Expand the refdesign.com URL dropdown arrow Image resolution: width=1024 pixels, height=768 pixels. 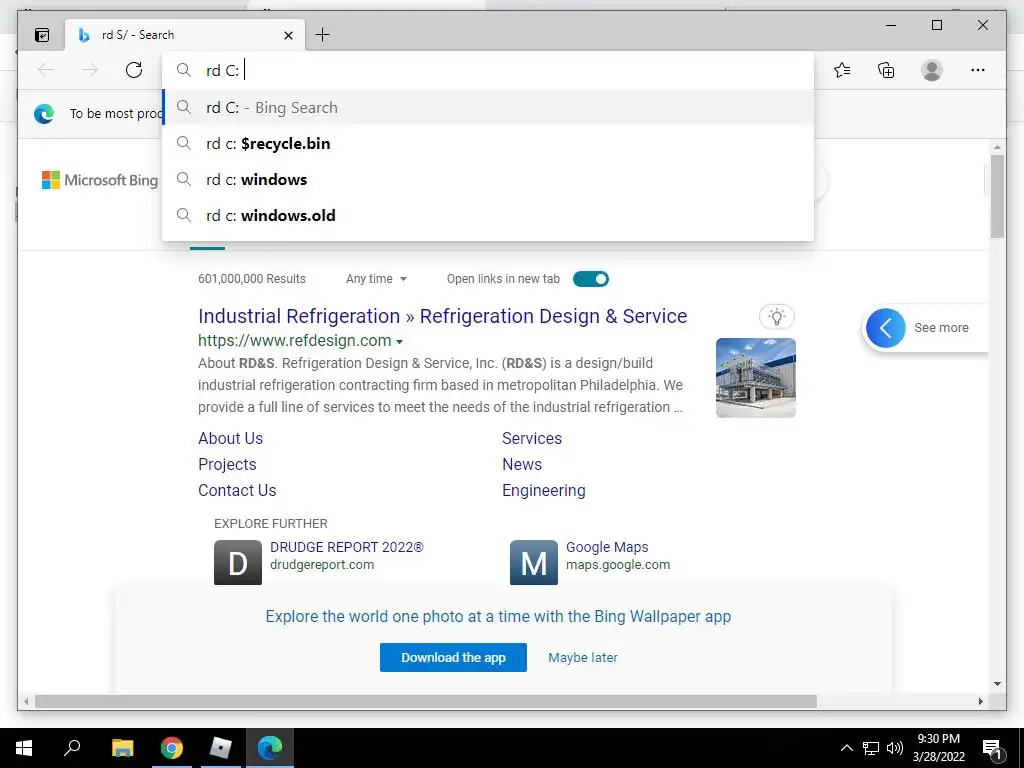pos(400,342)
